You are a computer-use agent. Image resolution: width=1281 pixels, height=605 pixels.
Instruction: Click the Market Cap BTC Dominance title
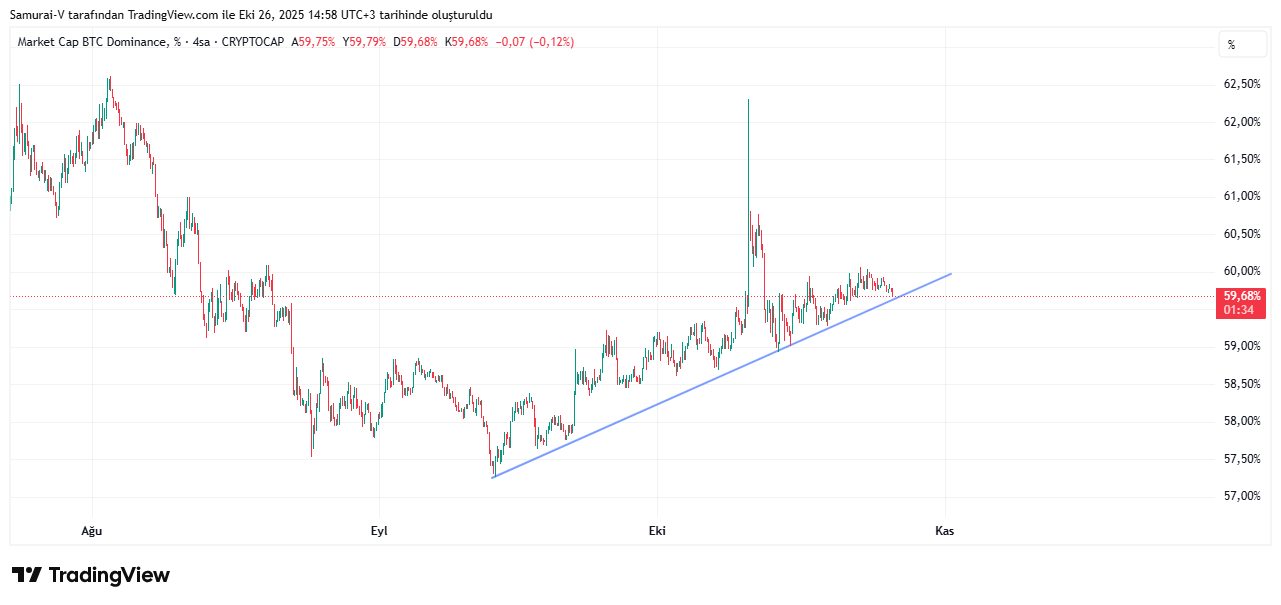(93, 42)
